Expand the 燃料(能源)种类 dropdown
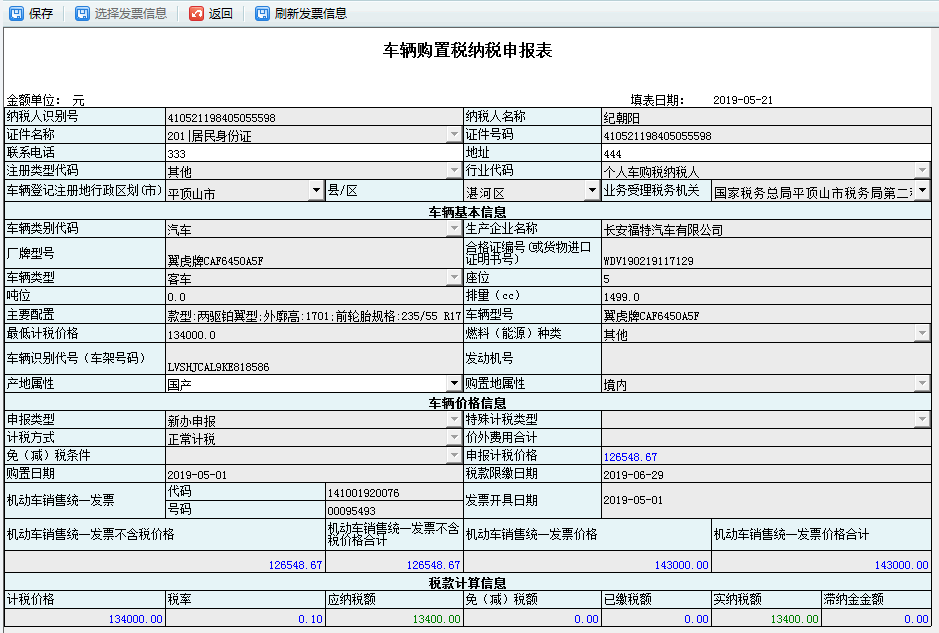This screenshot has height=633, width=939. (922, 334)
